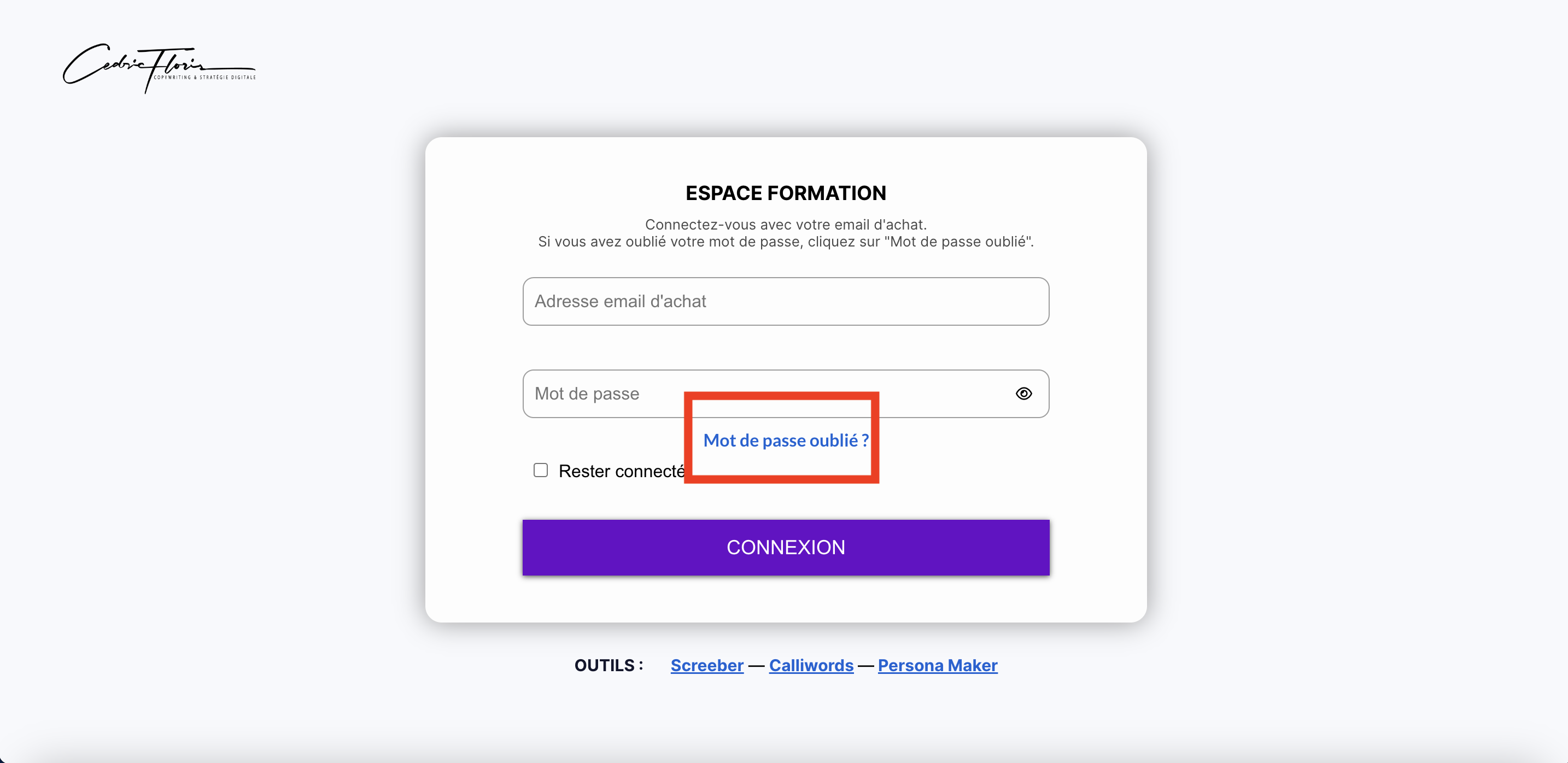Screen dimensions: 1568x763
Task: Show the password with the eye icon
Action: click(1024, 394)
